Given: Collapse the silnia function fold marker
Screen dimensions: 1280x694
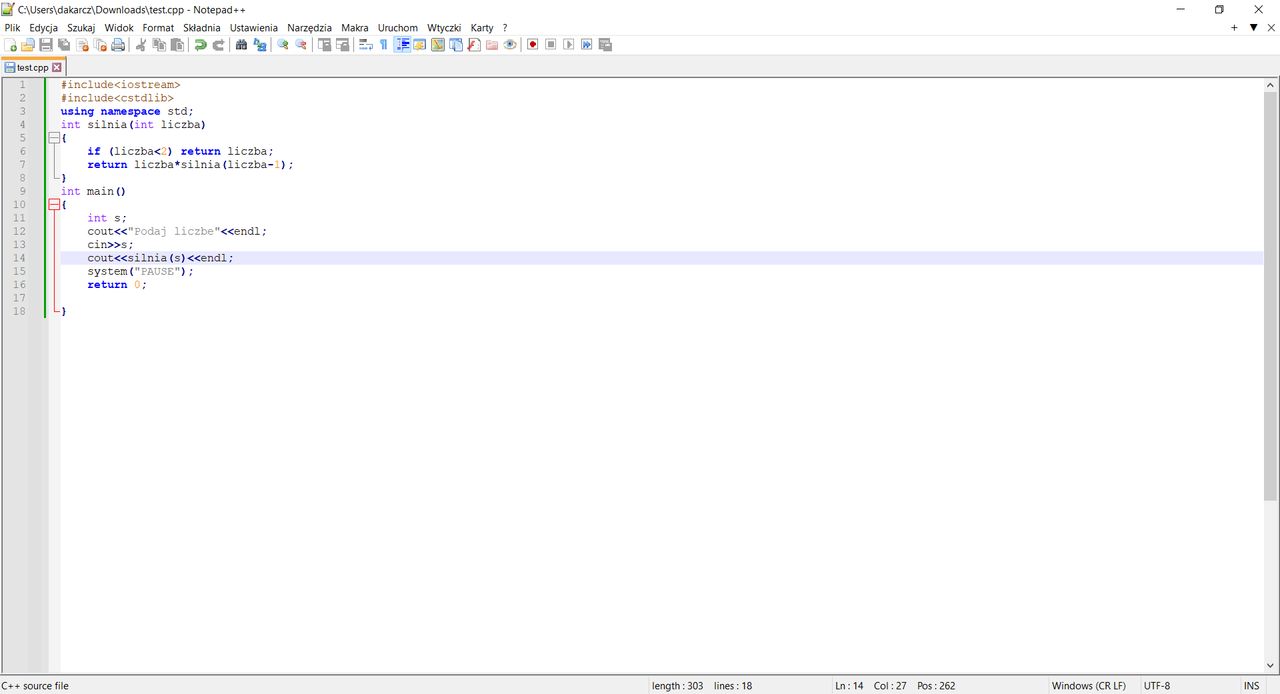Looking at the screenshot, I should (x=53, y=138).
